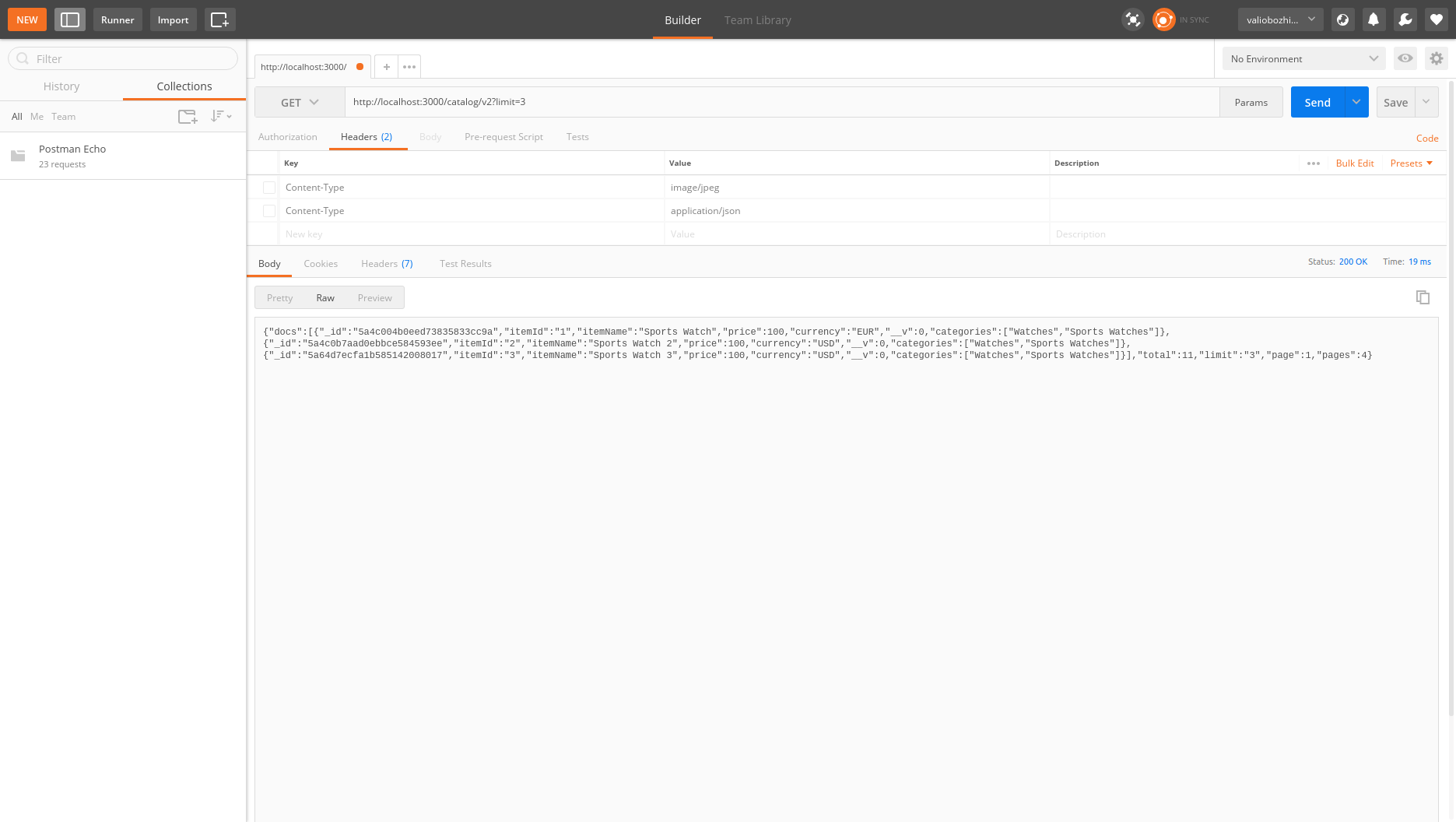
Task: Open the tab options ellipsis
Action: [409, 67]
